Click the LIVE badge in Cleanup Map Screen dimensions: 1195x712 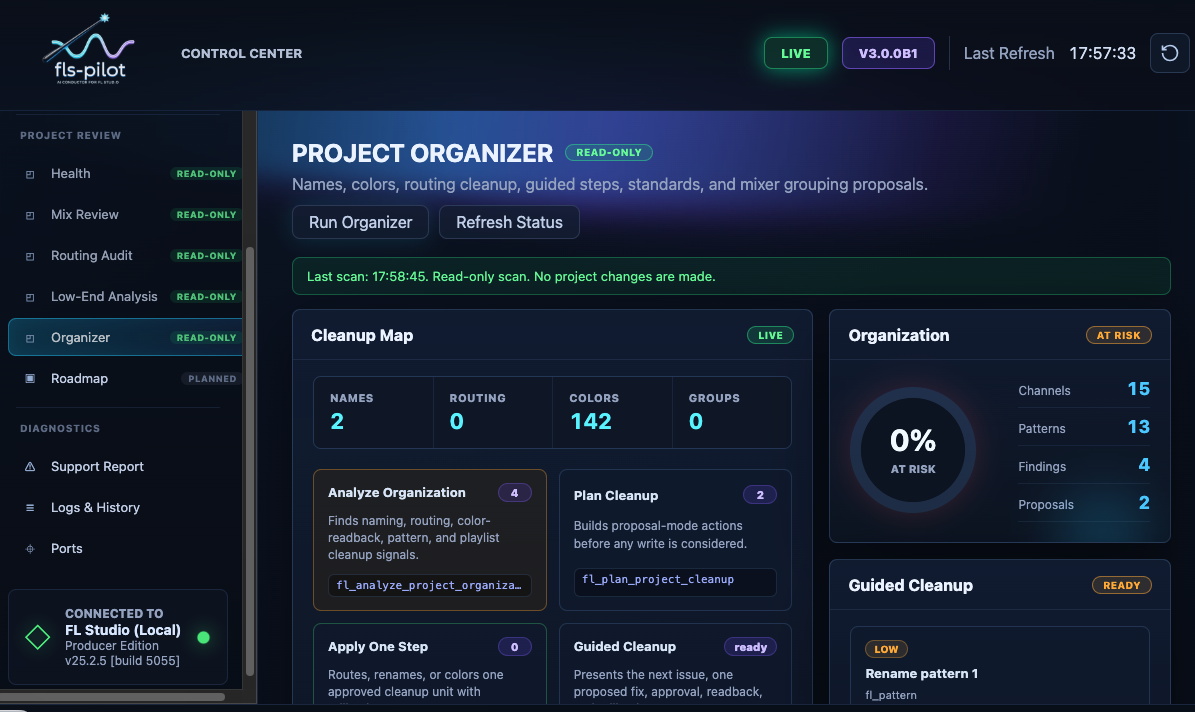(770, 335)
